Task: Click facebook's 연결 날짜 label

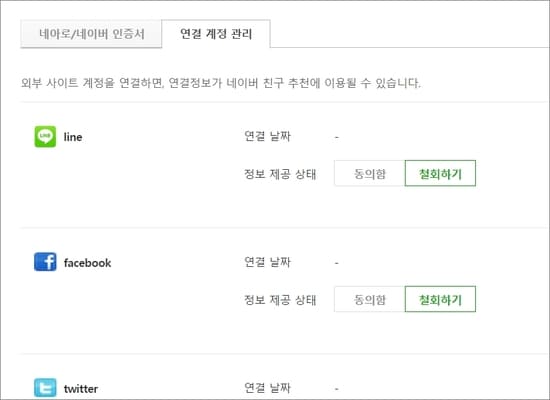Action: coord(267,262)
